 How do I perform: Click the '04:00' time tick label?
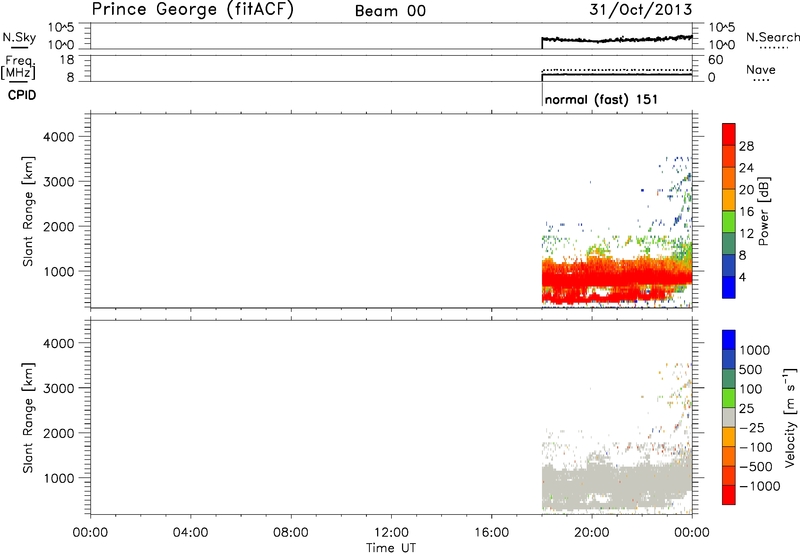[x=190, y=533]
